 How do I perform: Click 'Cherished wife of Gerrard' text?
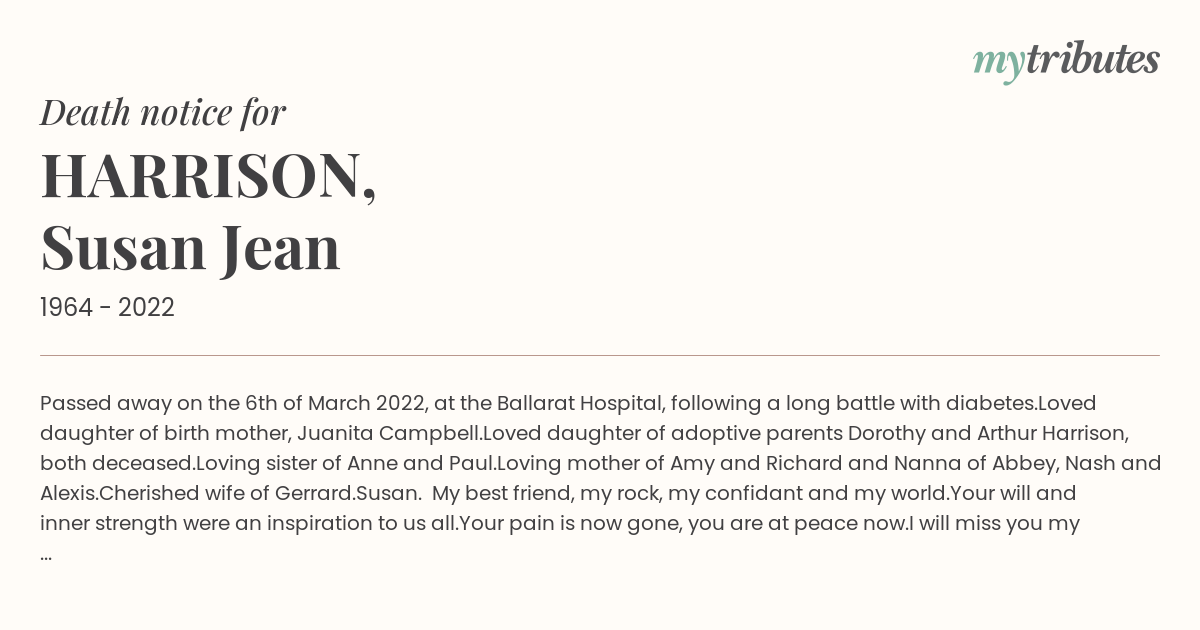pyautogui.click(x=225, y=493)
